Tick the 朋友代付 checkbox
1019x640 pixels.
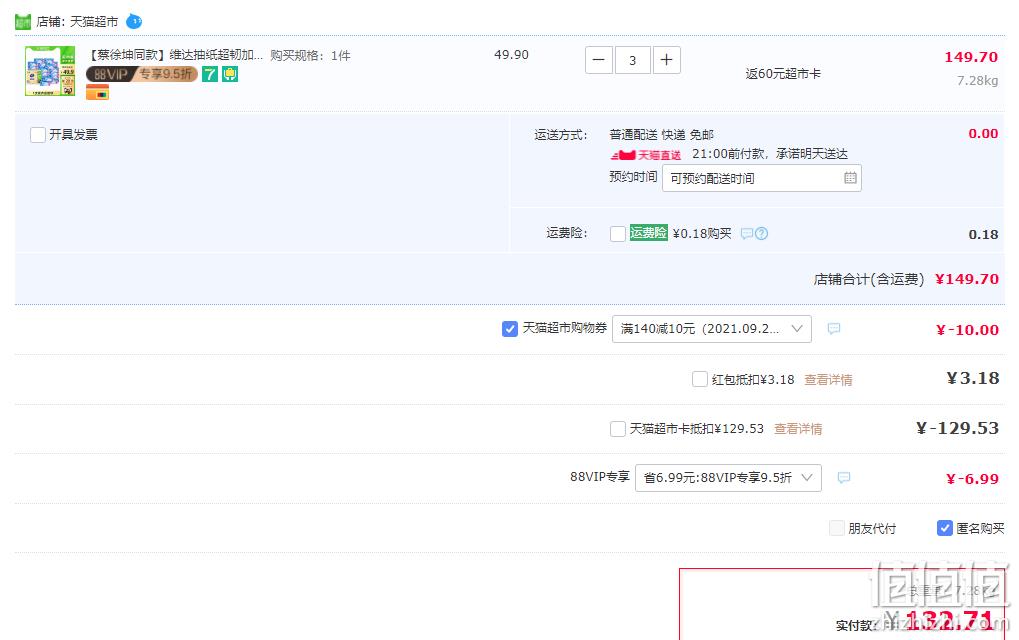tap(837, 528)
